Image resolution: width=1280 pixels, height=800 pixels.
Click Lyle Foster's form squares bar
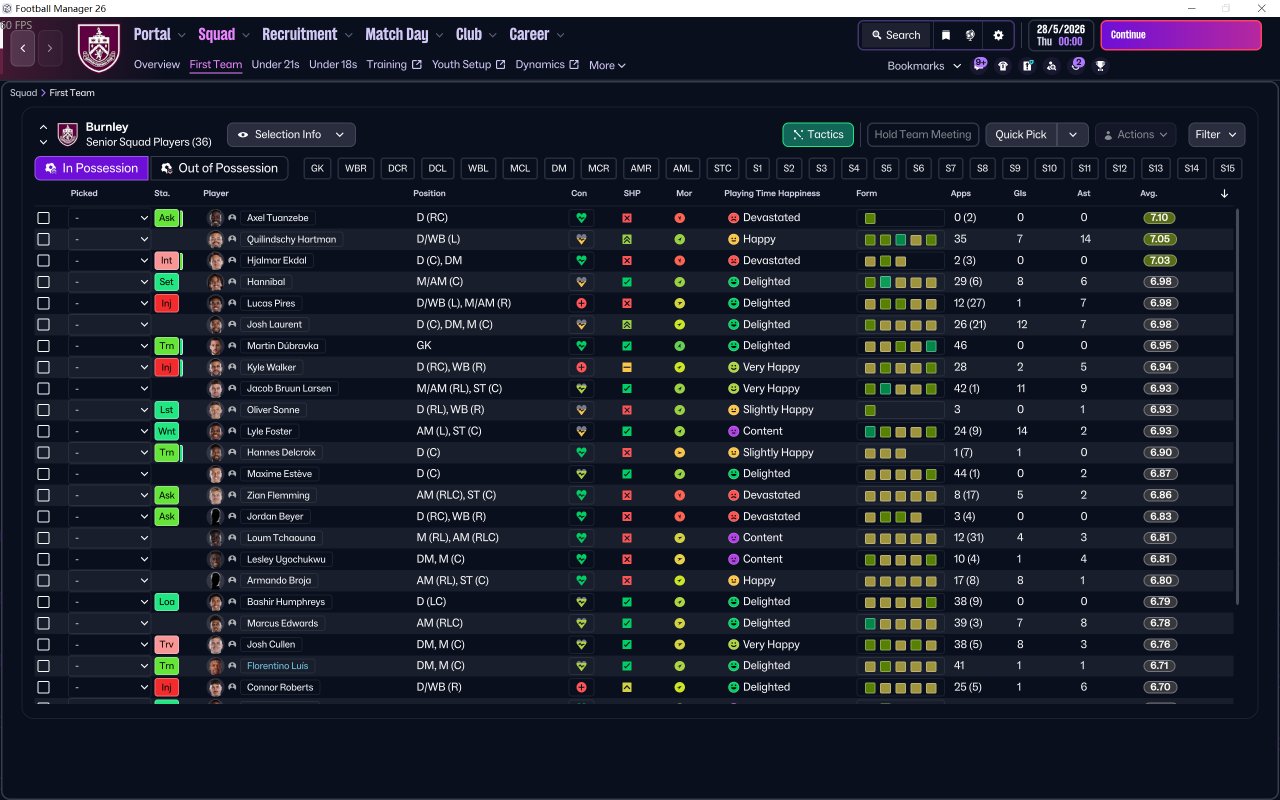[x=900, y=431]
